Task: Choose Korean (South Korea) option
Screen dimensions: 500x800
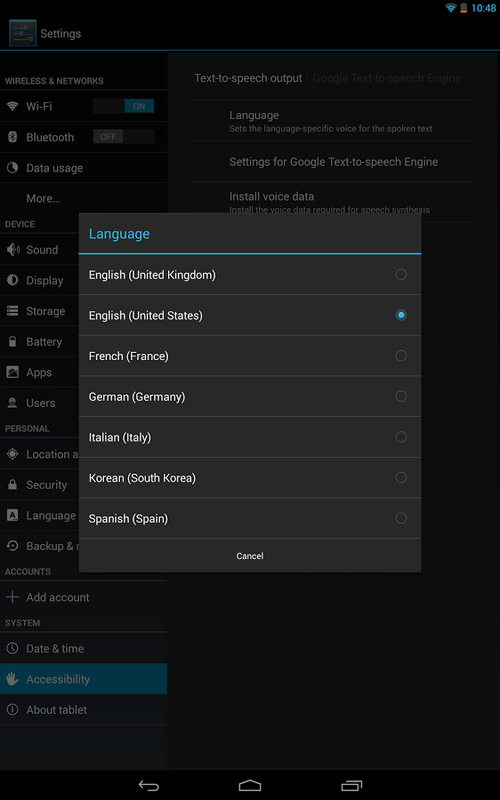Action: (x=250, y=478)
